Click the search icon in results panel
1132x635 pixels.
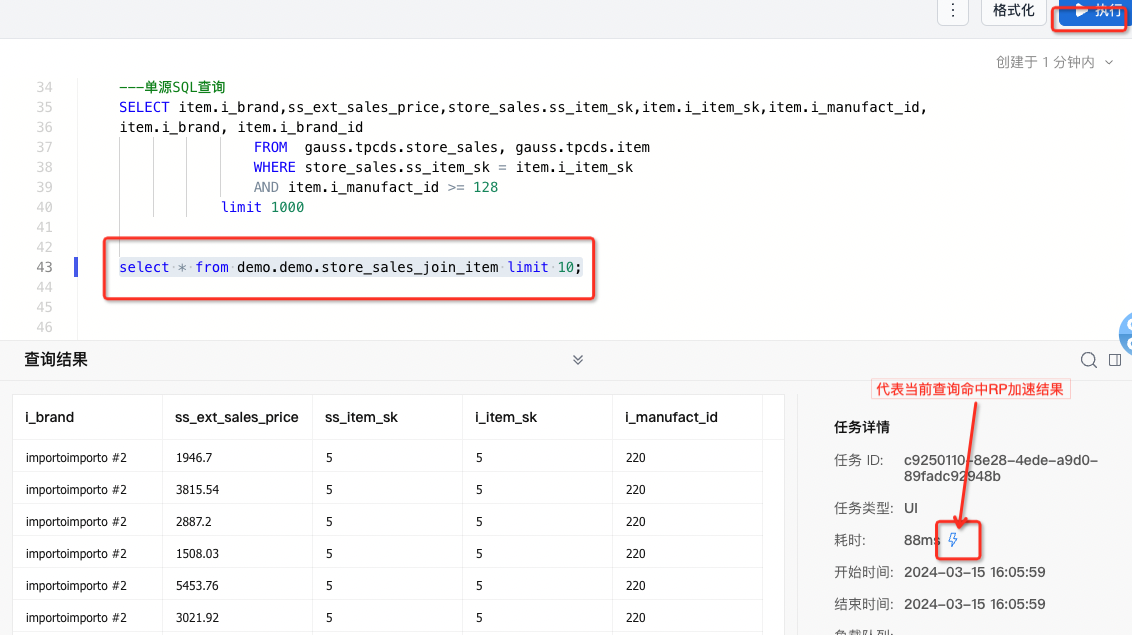pos(1088,360)
